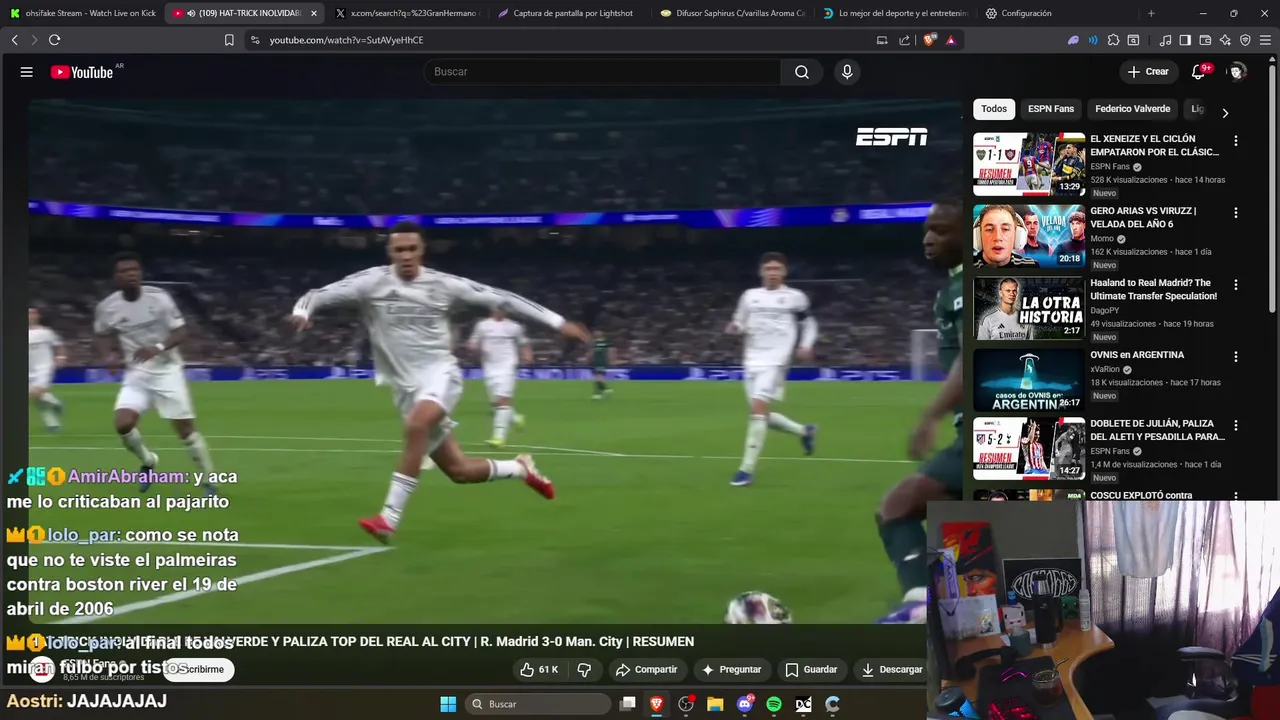The width and height of the screenshot is (1280, 720).
Task: Open Leo AI sparkle icon in toolbar
Action: (x=1225, y=40)
